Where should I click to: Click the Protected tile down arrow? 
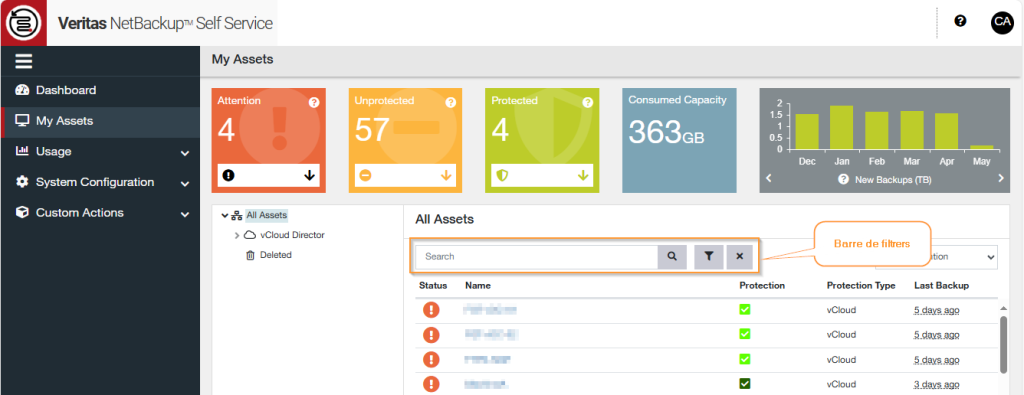(x=583, y=175)
